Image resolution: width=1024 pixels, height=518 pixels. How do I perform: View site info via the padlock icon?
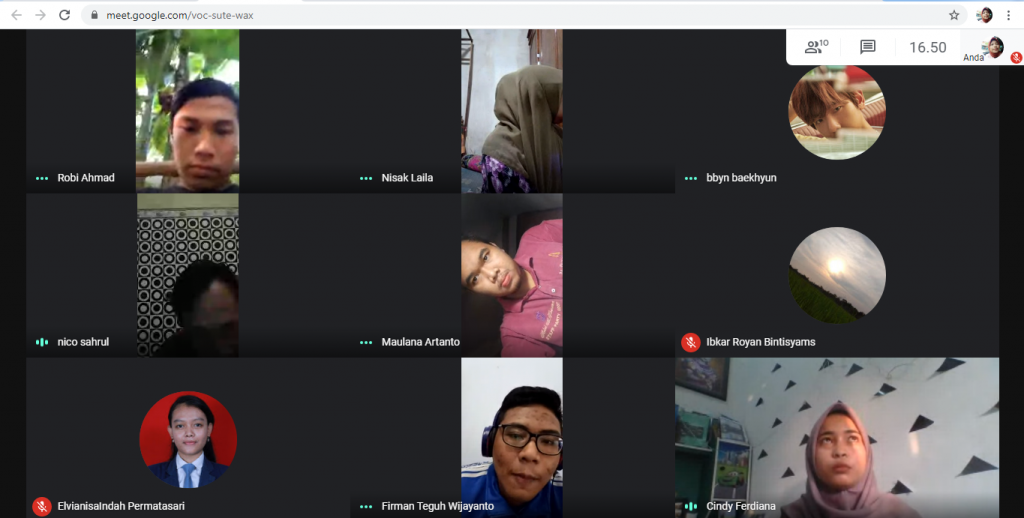[94, 16]
